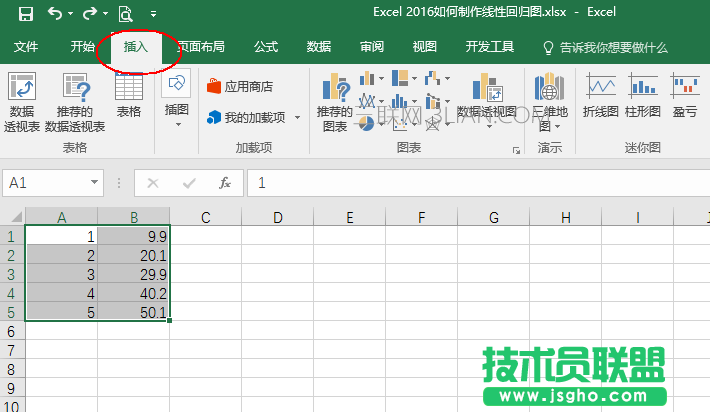The height and width of the screenshot is (412, 710).
Task: Redo the last action
Action: tap(90, 14)
